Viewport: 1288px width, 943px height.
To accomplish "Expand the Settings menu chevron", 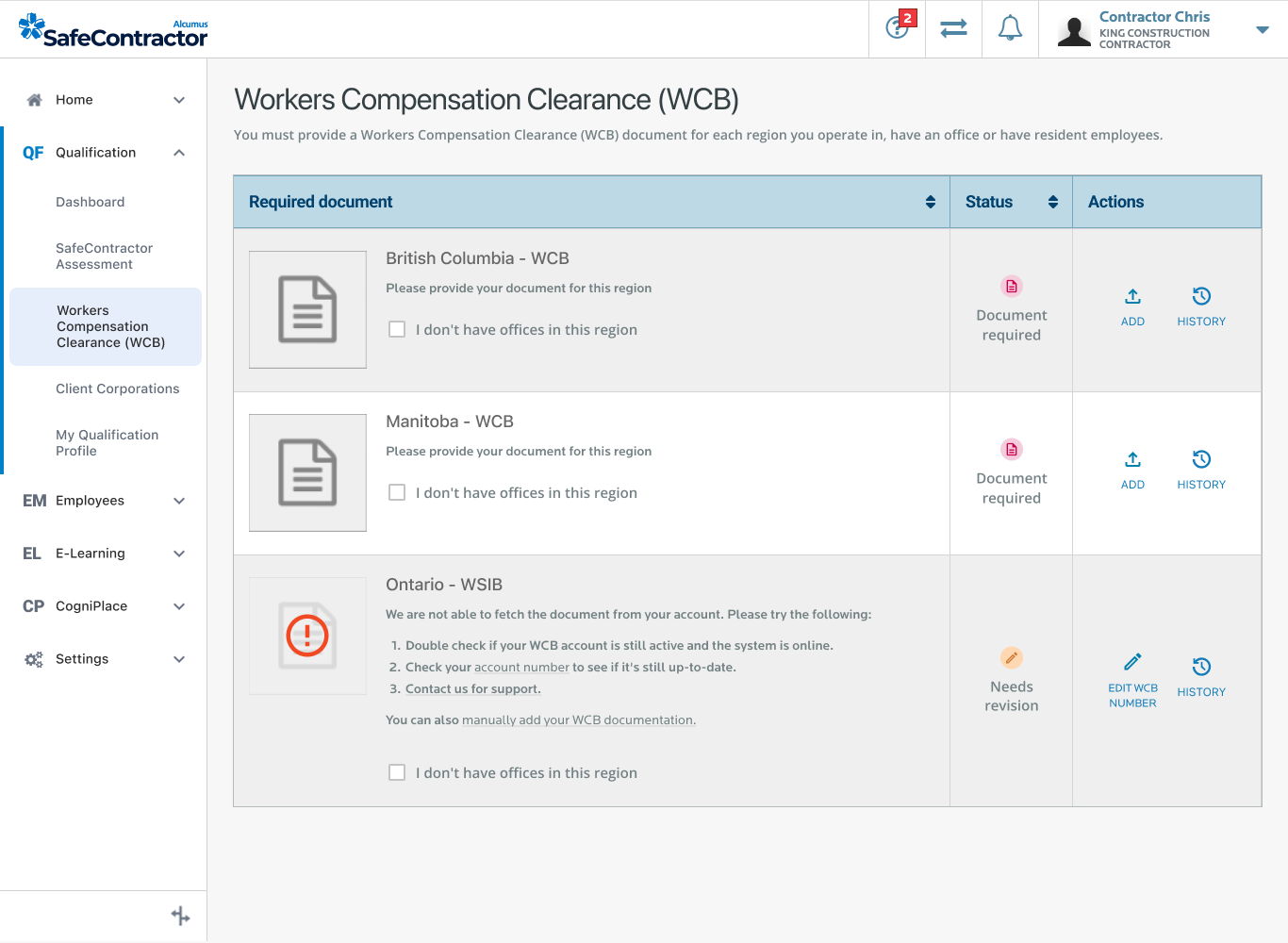I will click(179, 659).
